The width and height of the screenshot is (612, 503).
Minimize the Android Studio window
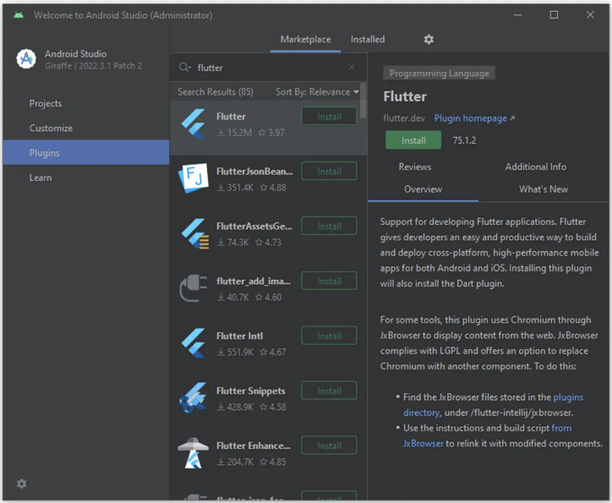coord(518,15)
